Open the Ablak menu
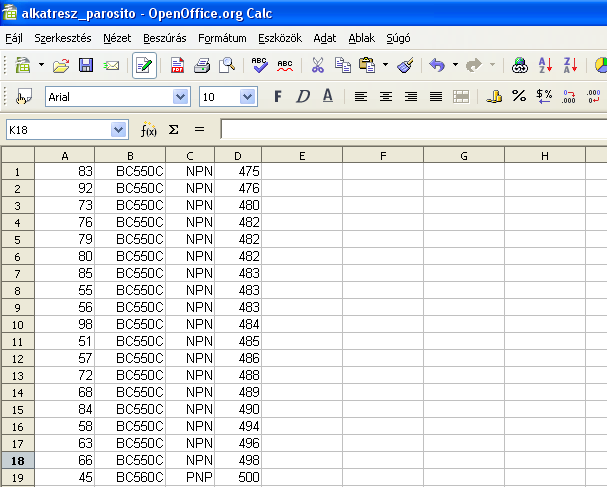The width and height of the screenshot is (607, 487). point(362,38)
